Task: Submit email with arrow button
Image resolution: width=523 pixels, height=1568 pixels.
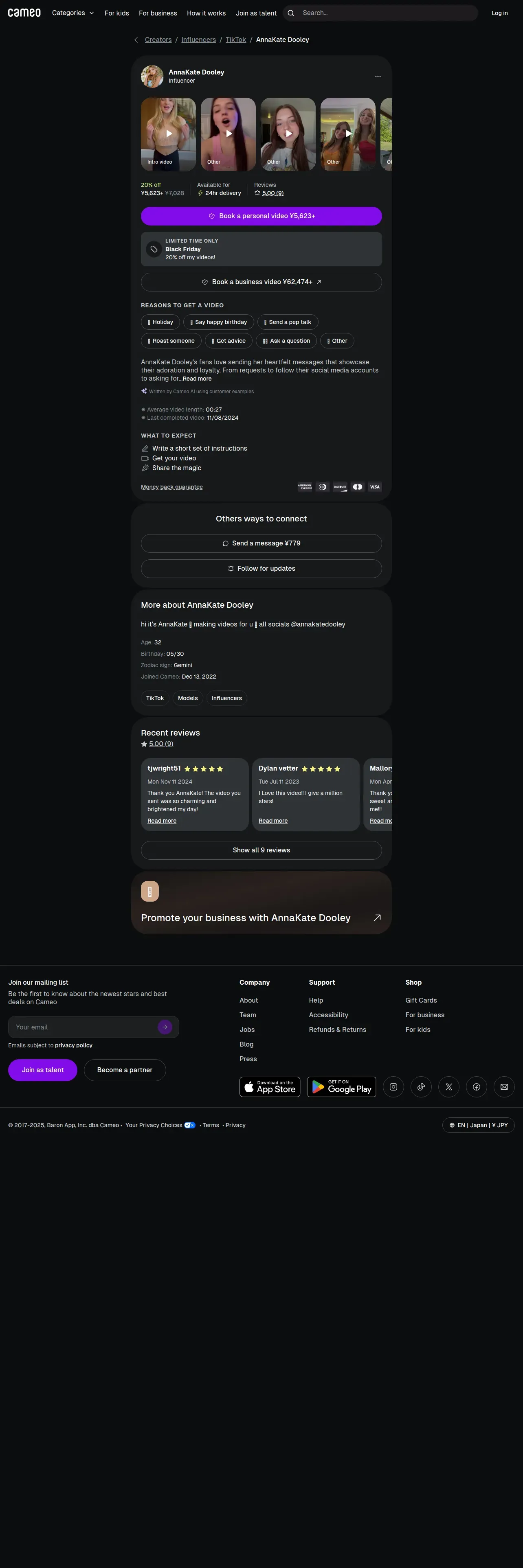Action: [x=165, y=1027]
